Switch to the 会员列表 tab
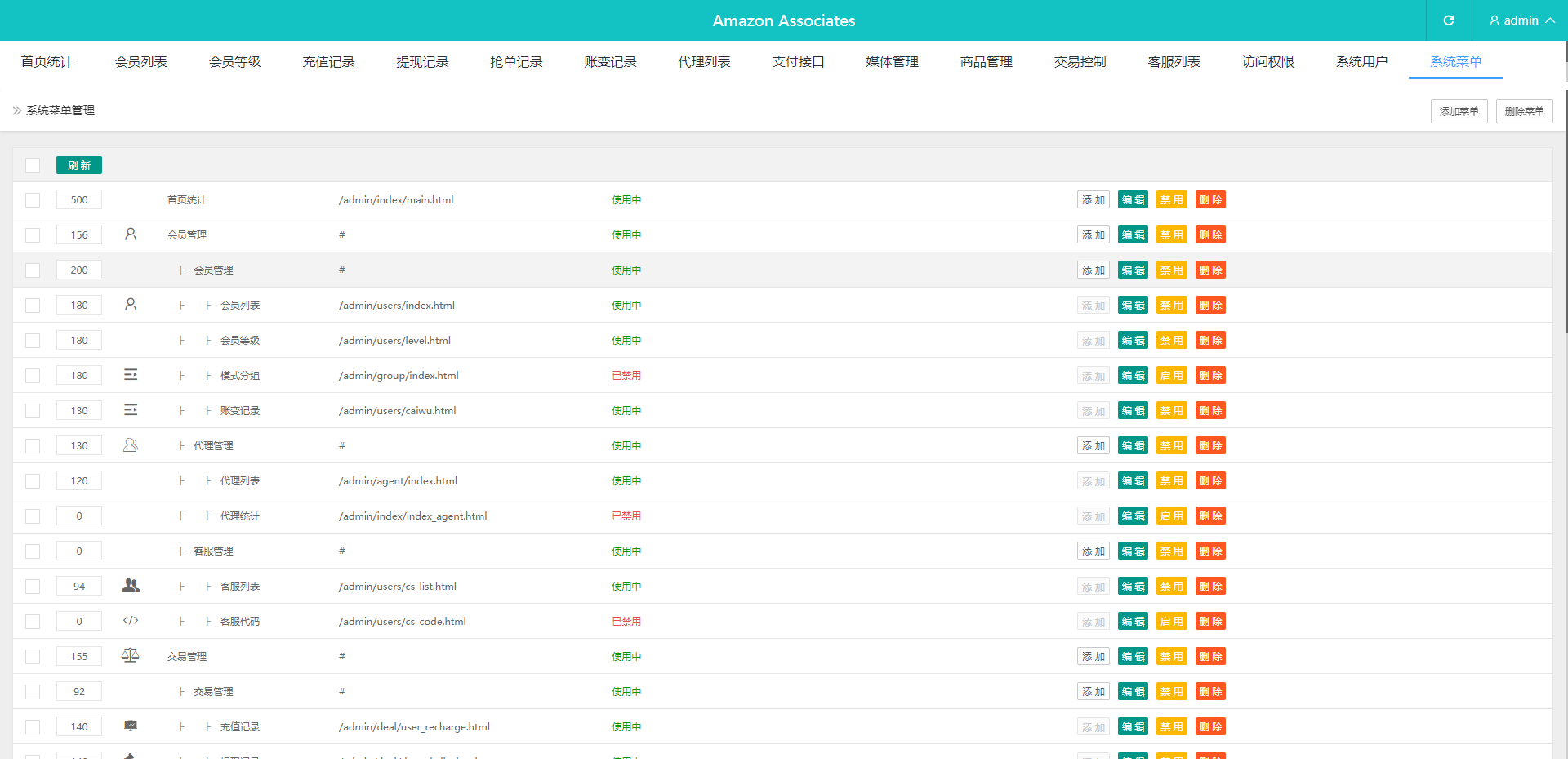1568x759 pixels. click(140, 62)
